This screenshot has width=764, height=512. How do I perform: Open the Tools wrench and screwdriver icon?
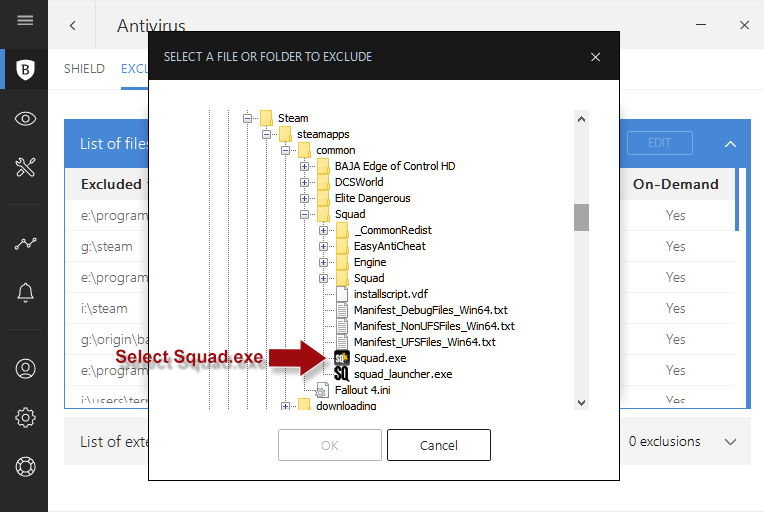pos(25,167)
